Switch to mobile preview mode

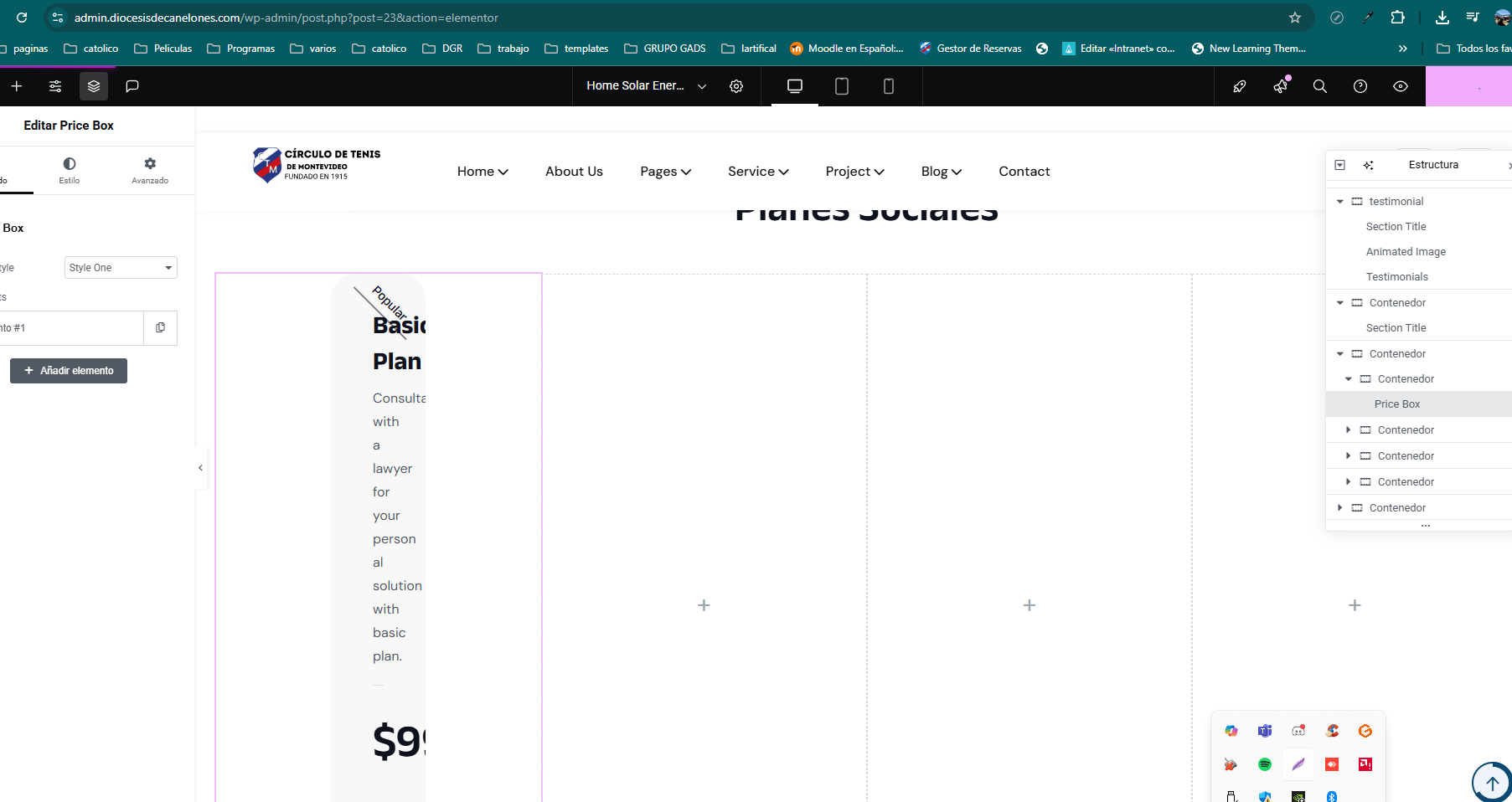click(889, 86)
